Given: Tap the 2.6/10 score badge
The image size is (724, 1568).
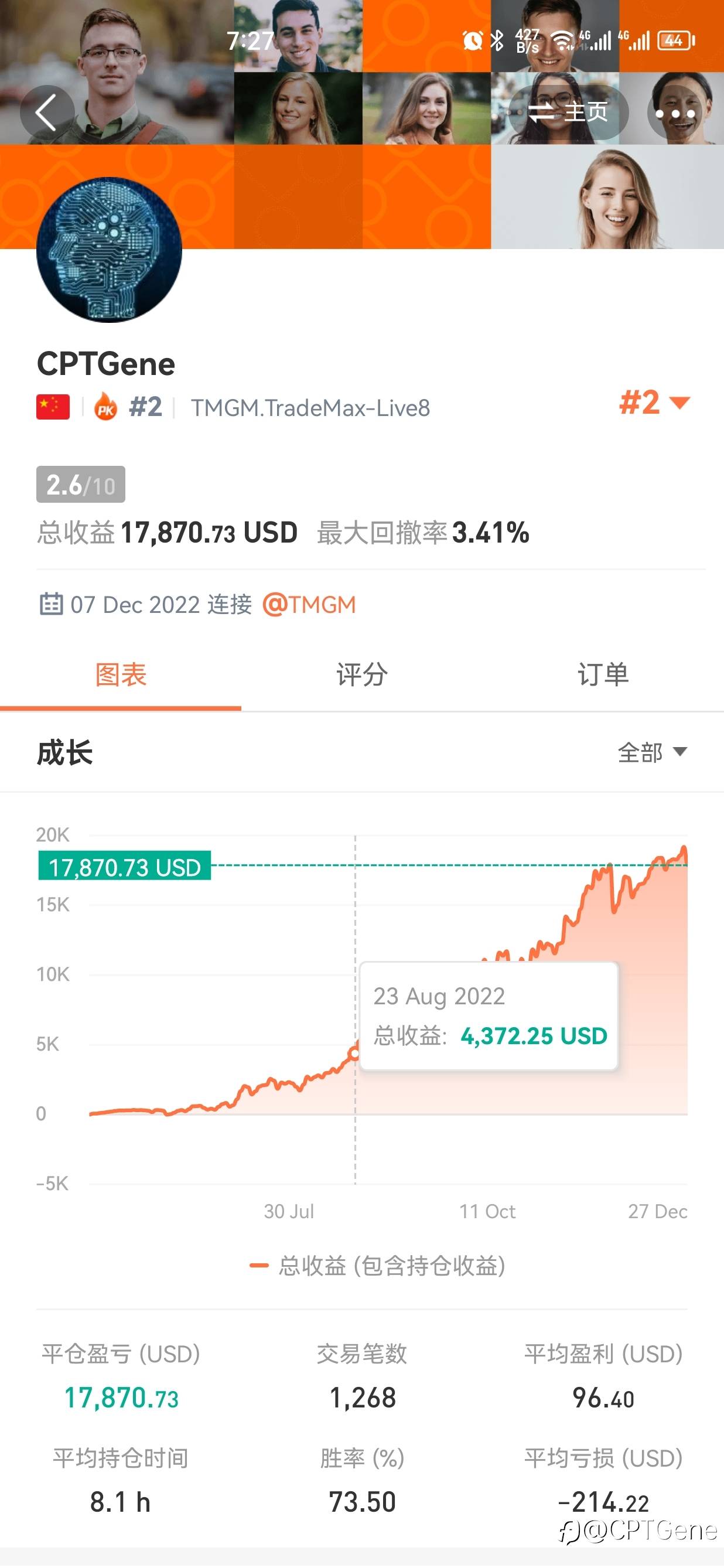Looking at the screenshot, I should pyautogui.click(x=81, y=485).
